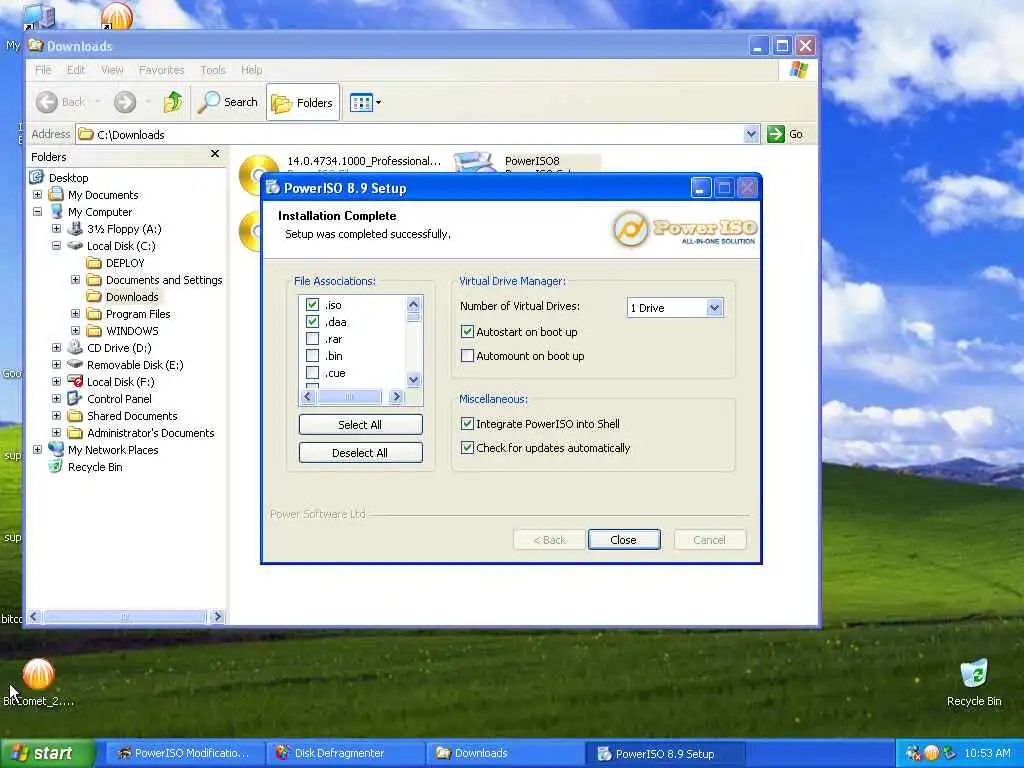Select Shared Documents folder icon
The width and height of the screenshot is (1024, 768).
tap(75, 415)
